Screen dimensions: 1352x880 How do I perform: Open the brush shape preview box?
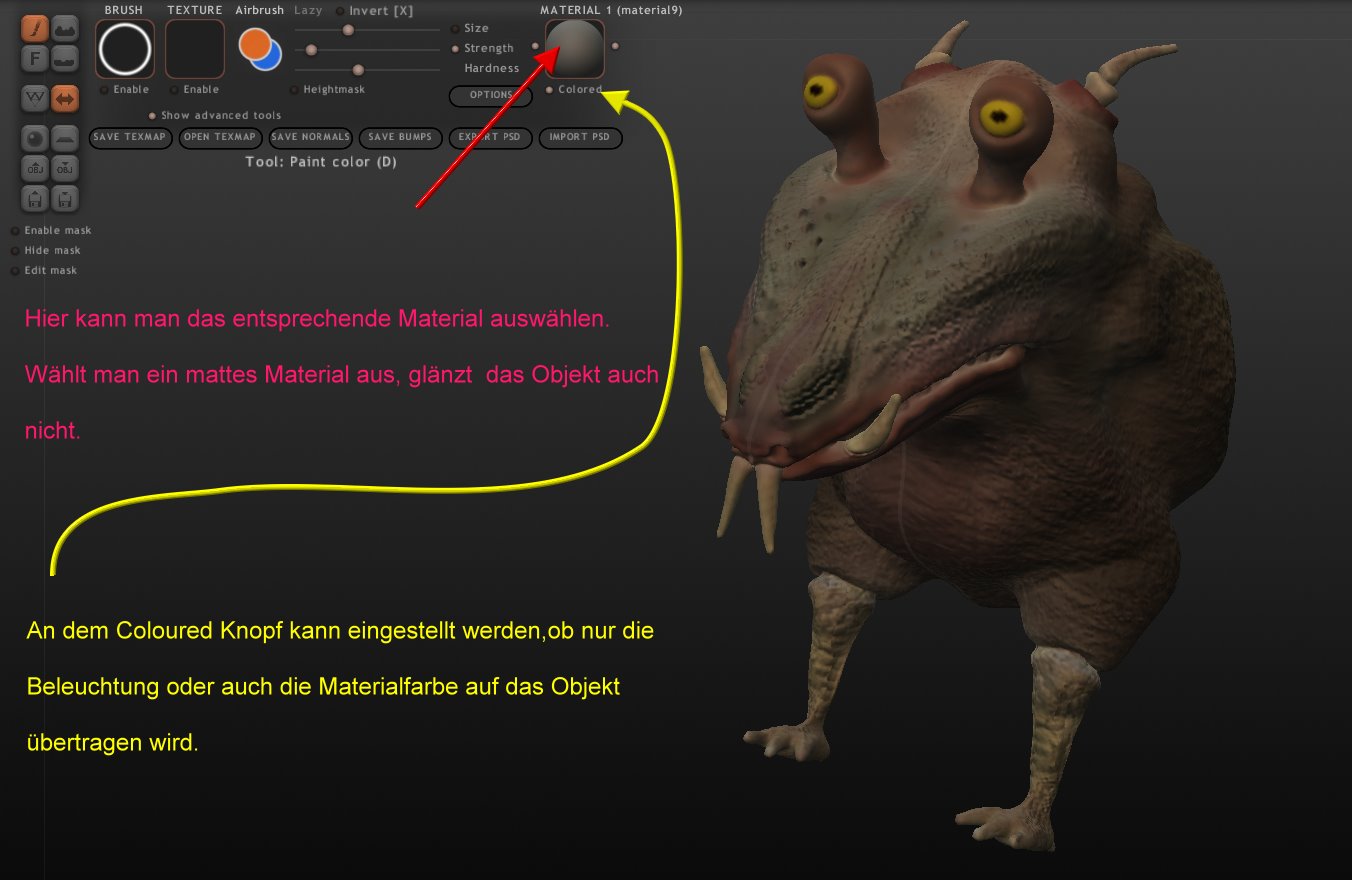(125, 49)
